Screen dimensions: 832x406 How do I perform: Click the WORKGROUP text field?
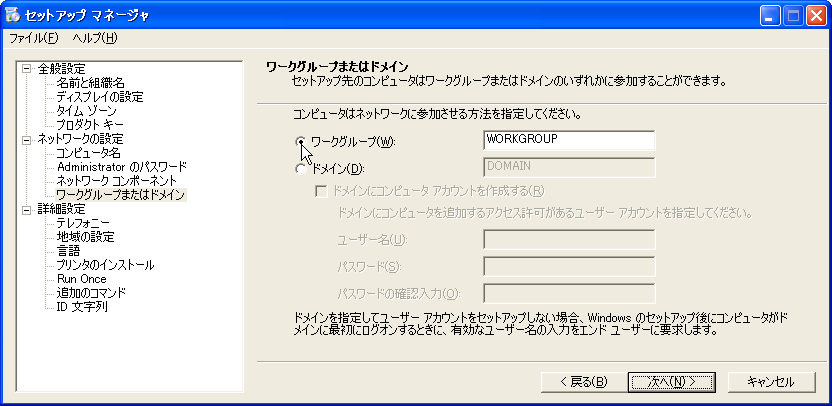(569, 140)
